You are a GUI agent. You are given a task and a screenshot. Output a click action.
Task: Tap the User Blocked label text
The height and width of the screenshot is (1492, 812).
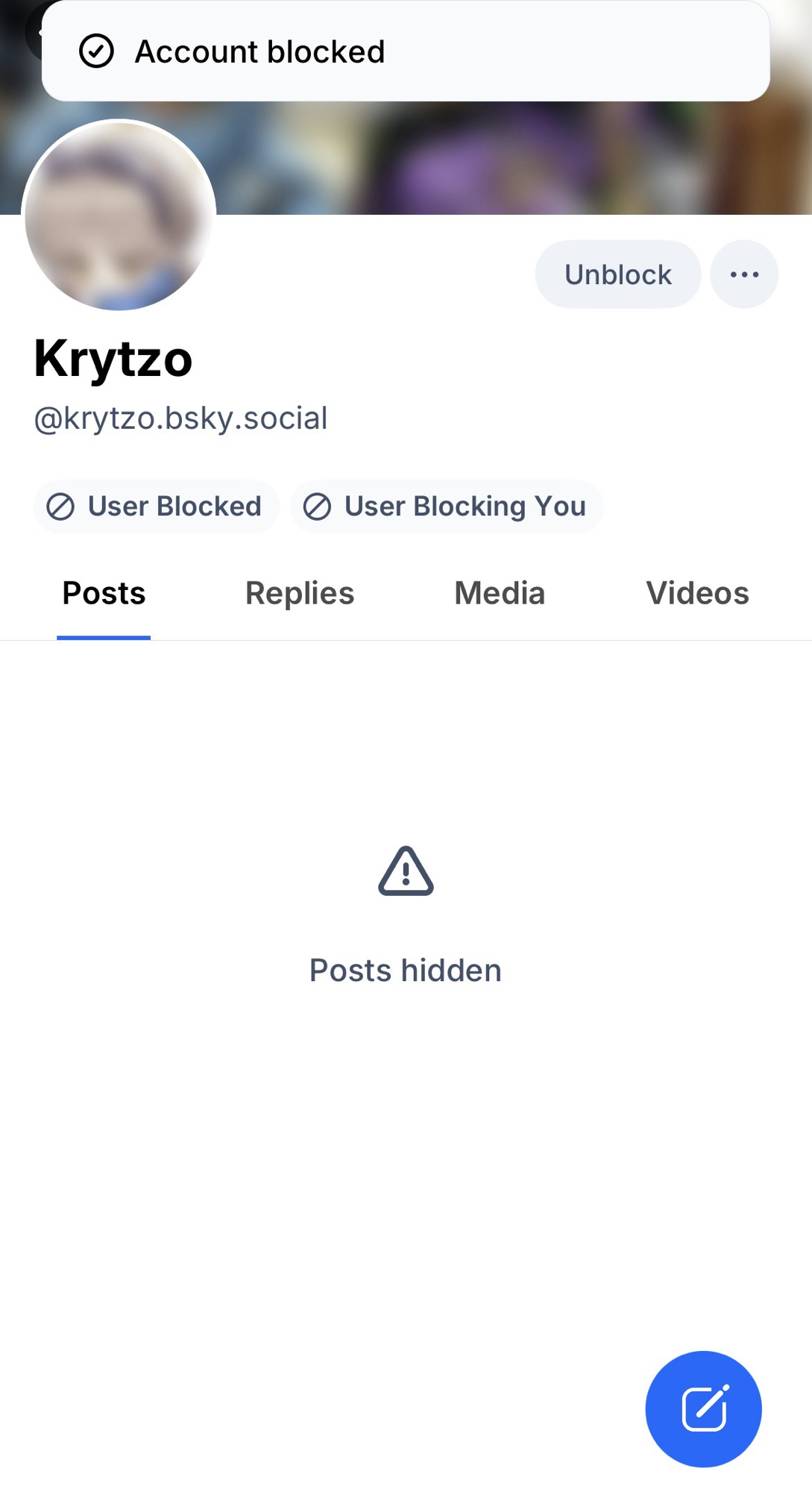click(x=174, y=507)
